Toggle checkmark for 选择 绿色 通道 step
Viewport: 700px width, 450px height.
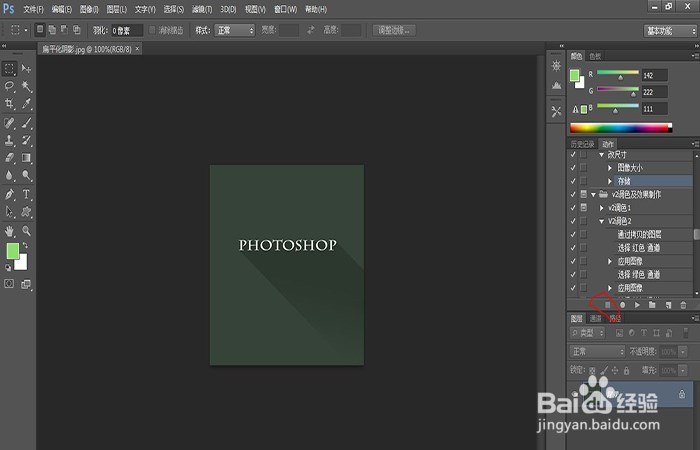coord(573,275)
